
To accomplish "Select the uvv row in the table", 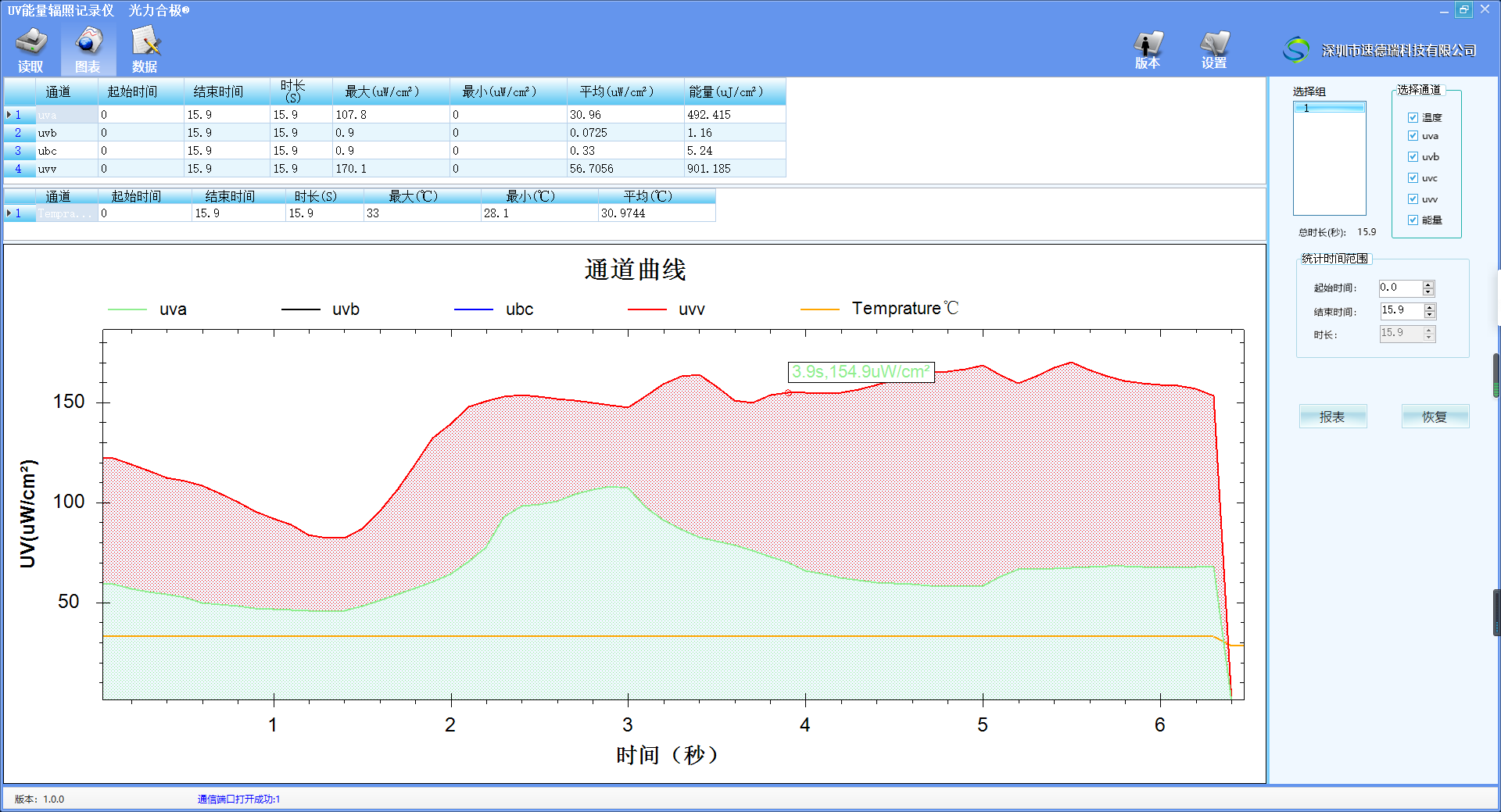I will click(47, 169).
